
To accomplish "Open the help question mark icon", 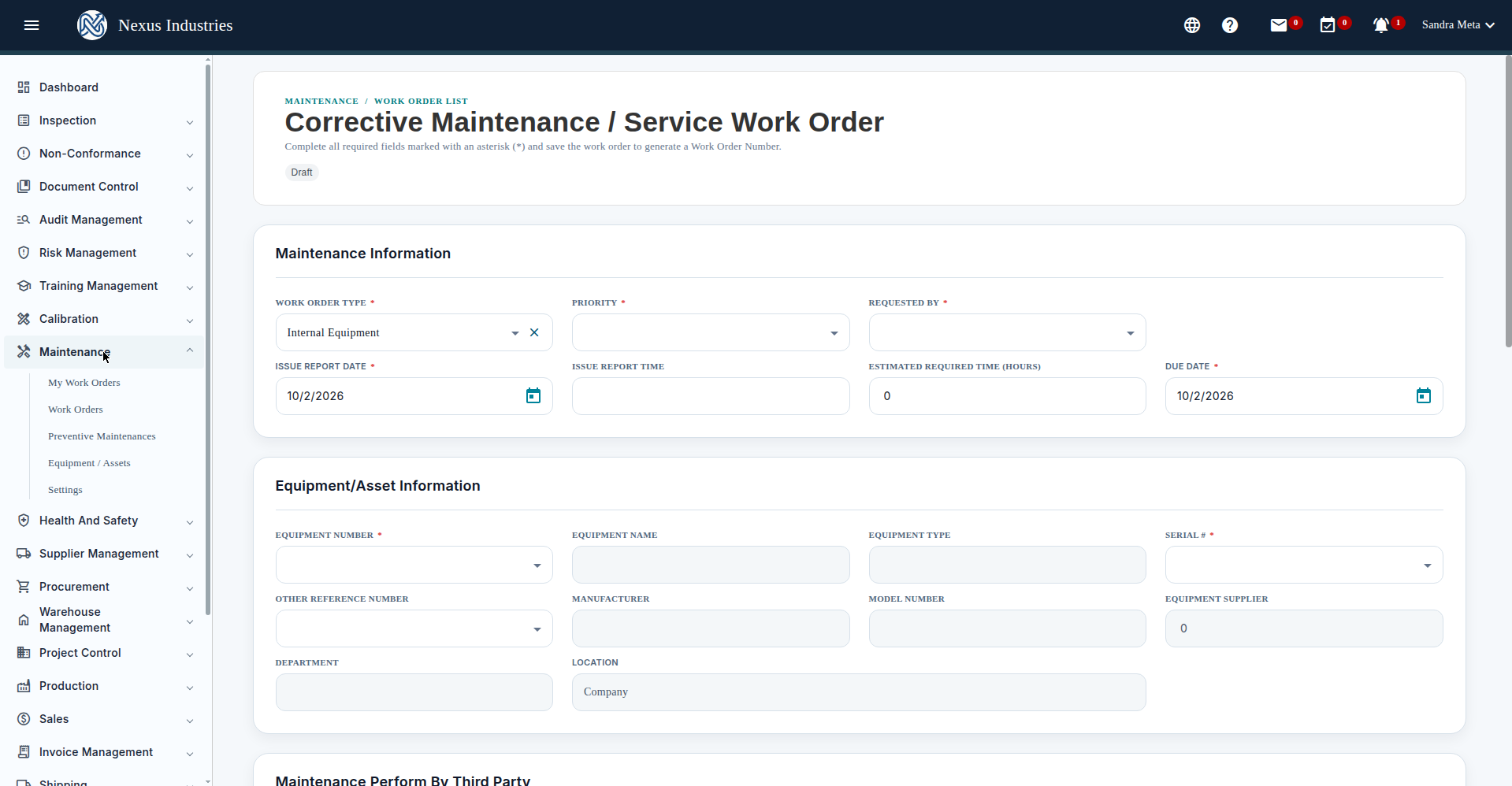I will pyautogui.click(x=1230, y=25).
